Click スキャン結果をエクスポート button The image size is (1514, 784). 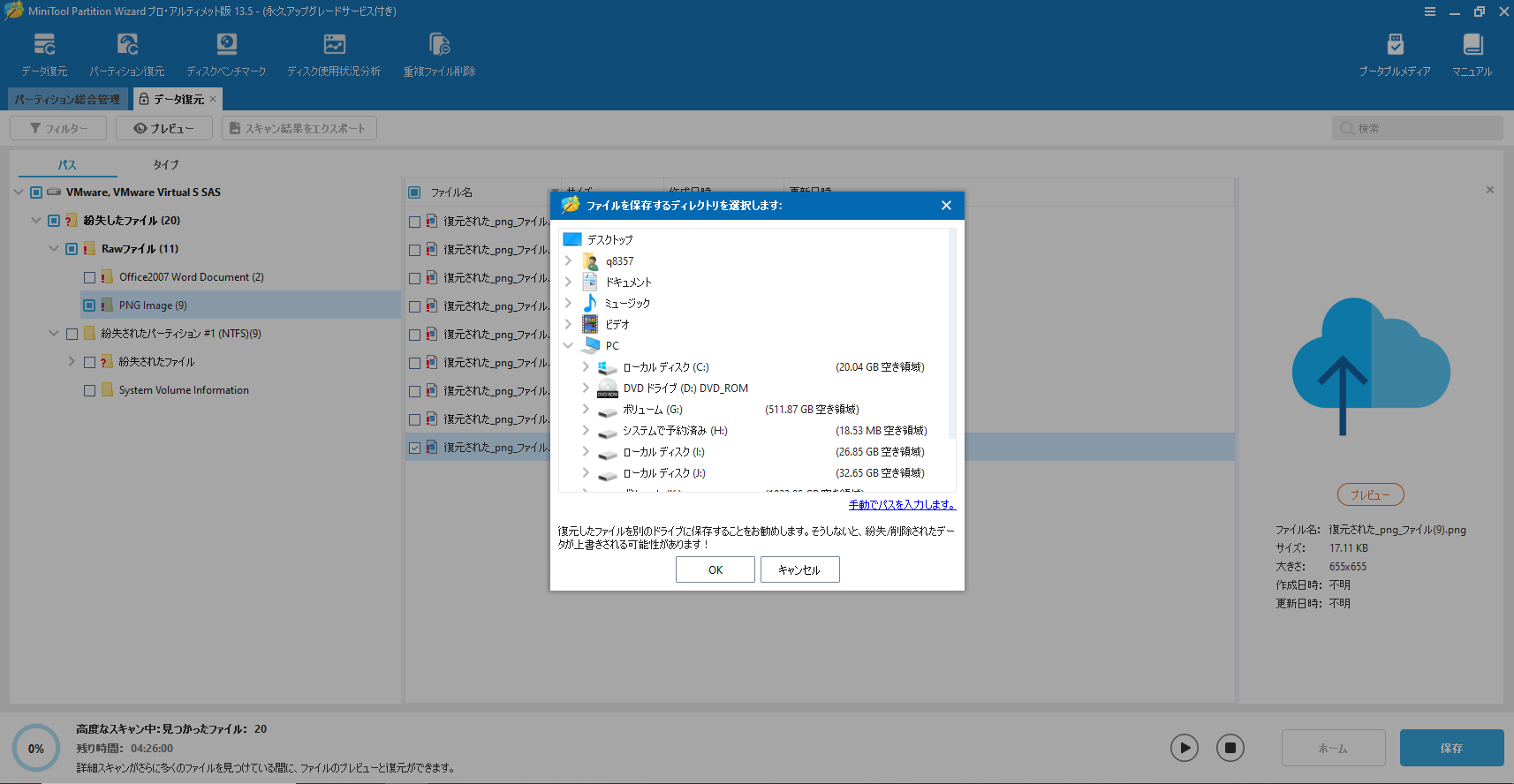[x=299, y=128]
